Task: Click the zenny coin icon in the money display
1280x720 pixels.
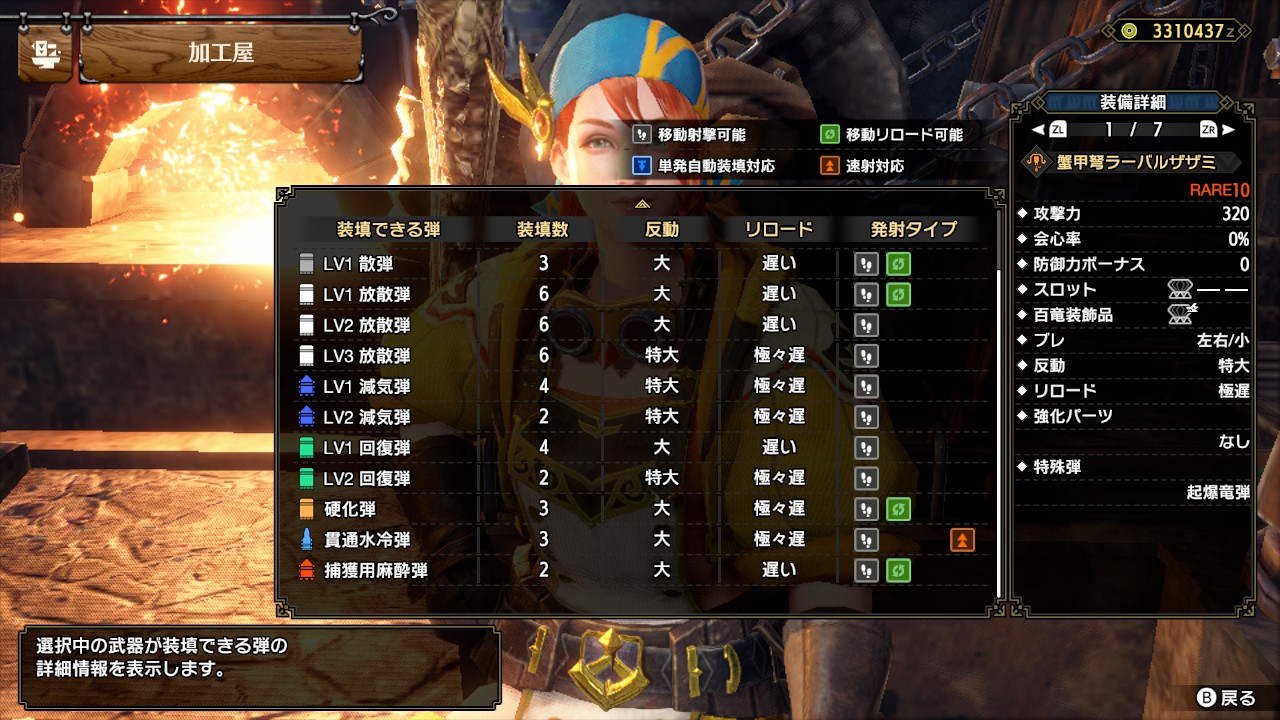Action: 1128,30
